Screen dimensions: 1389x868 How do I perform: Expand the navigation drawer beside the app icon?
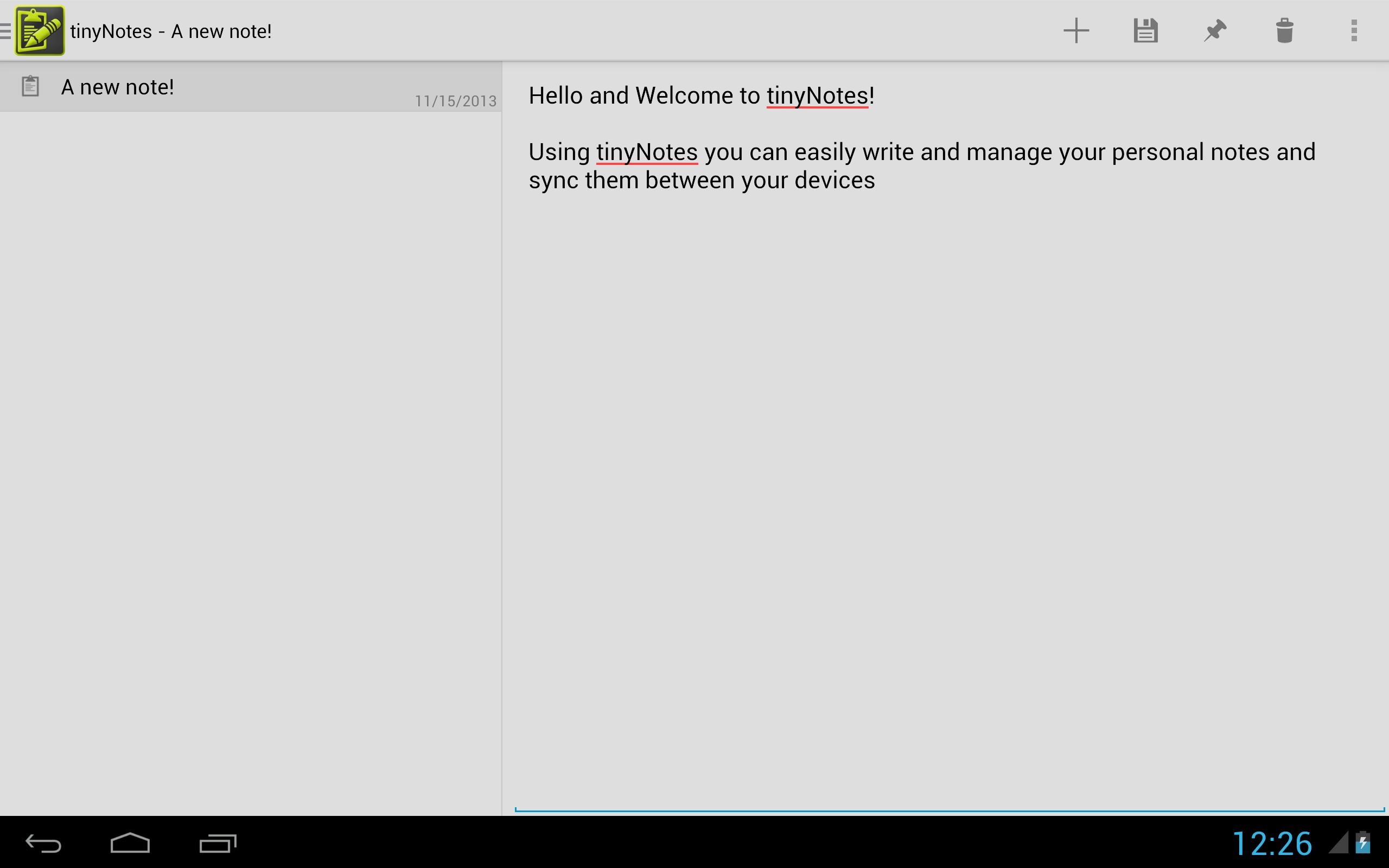pyautogui.click(x=5, y=30)
